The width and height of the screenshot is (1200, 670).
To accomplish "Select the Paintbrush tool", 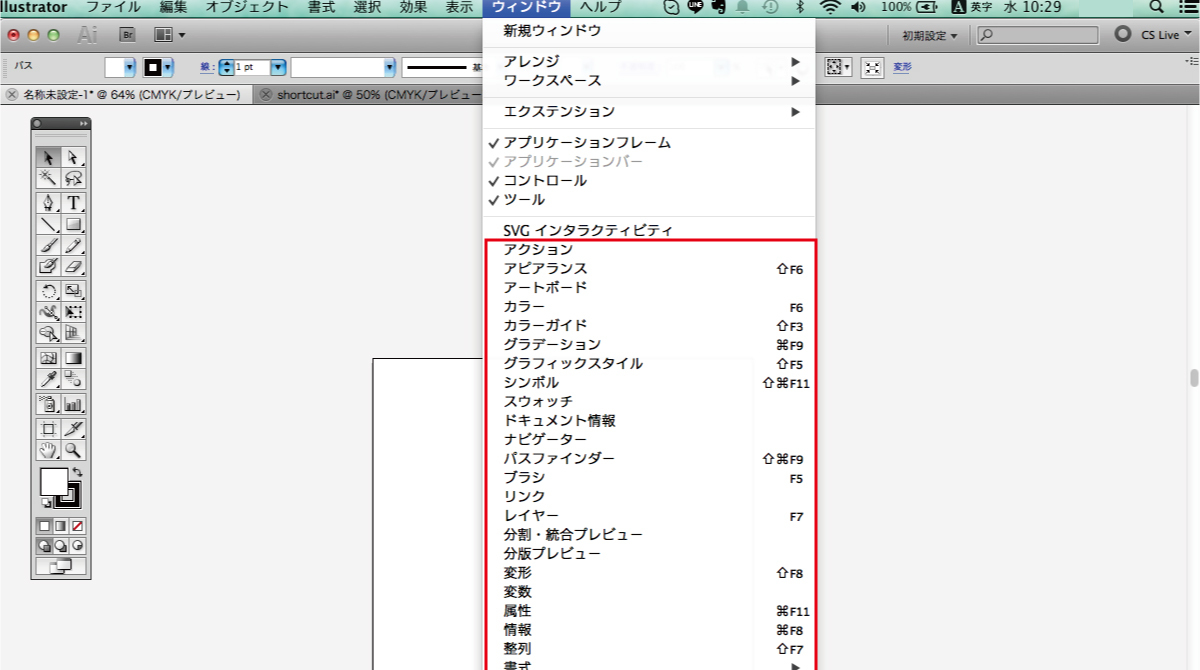I will click(x=48, y=245).
